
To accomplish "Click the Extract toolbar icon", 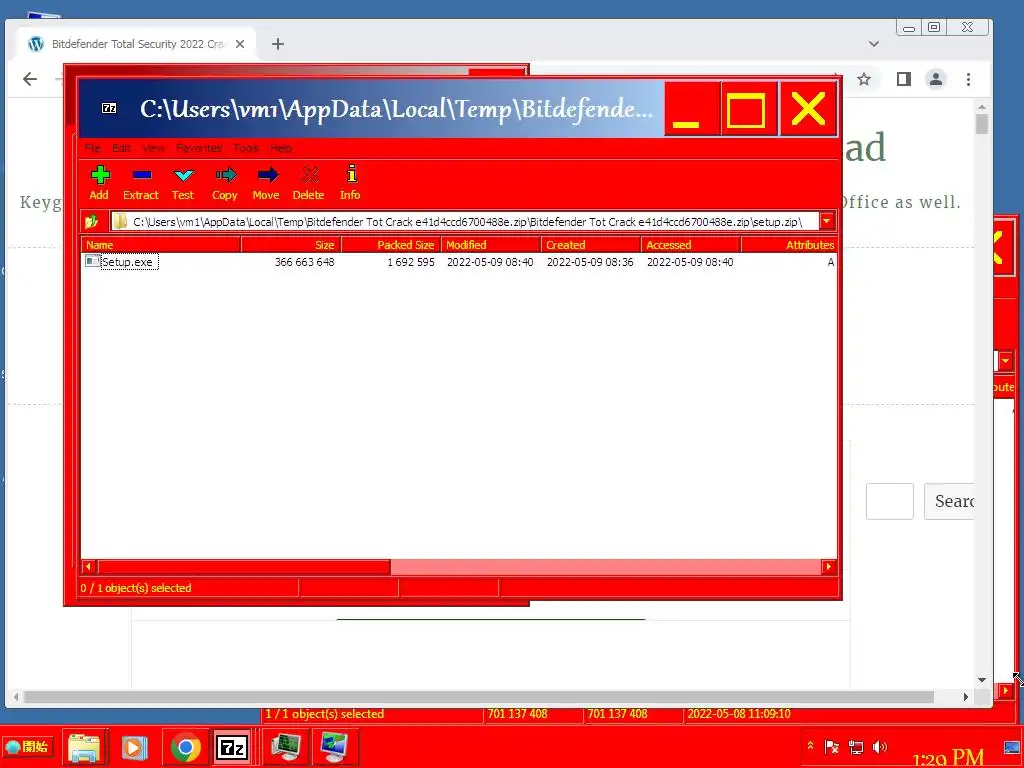I will pyautogui.click(x=142, y=176).
